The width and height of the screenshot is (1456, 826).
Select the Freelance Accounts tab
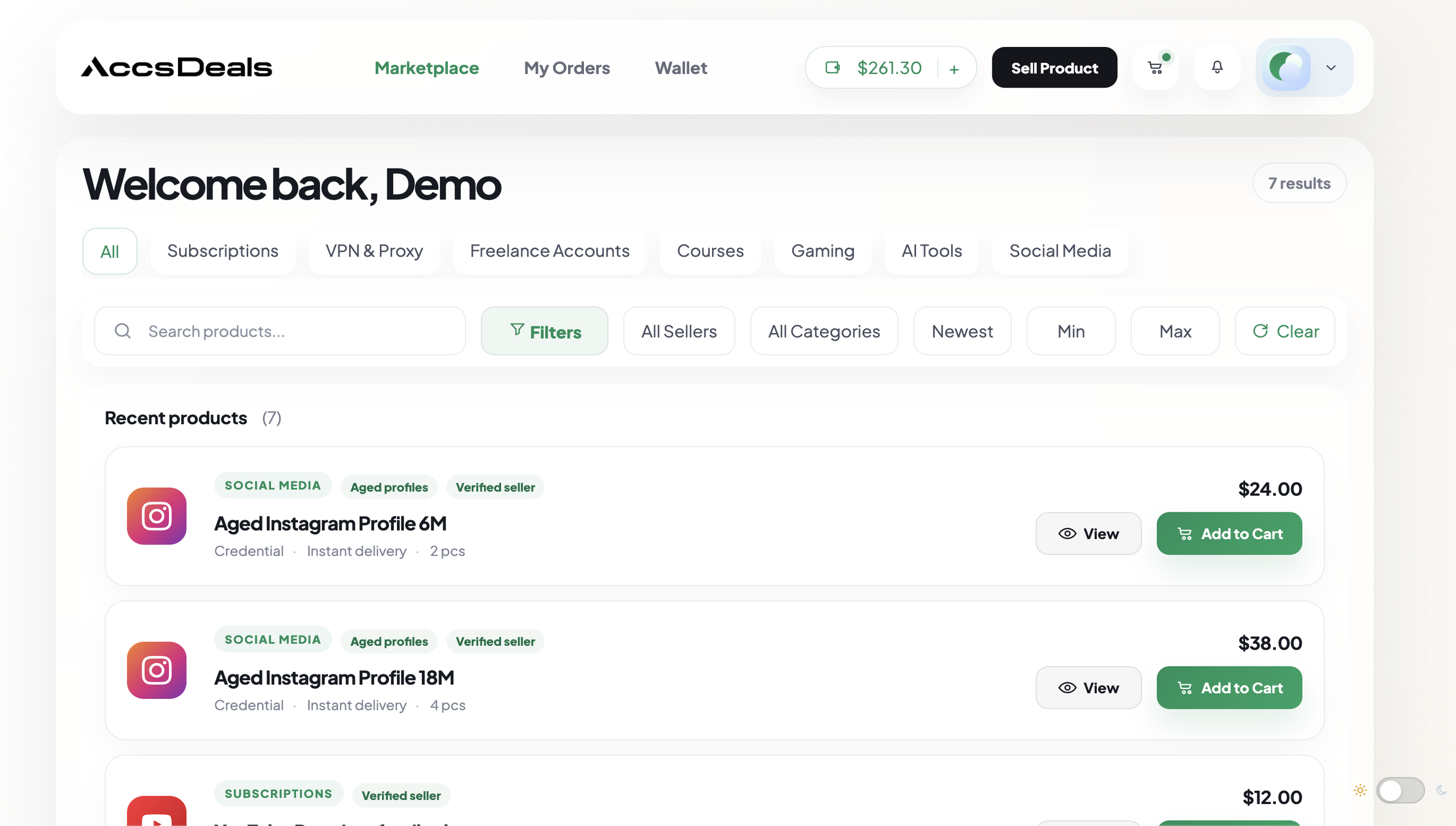(550, 251)
